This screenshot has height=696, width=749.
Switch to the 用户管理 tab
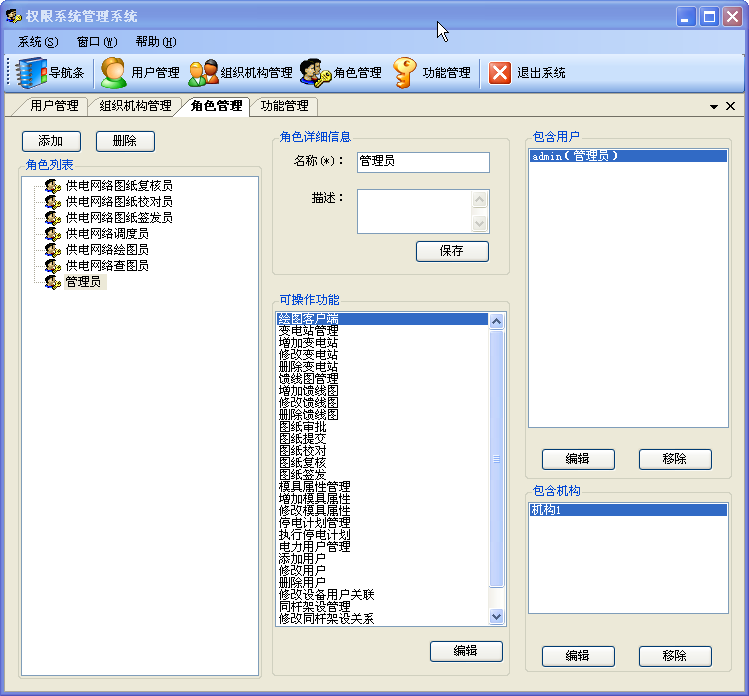[x=54, y=106]
